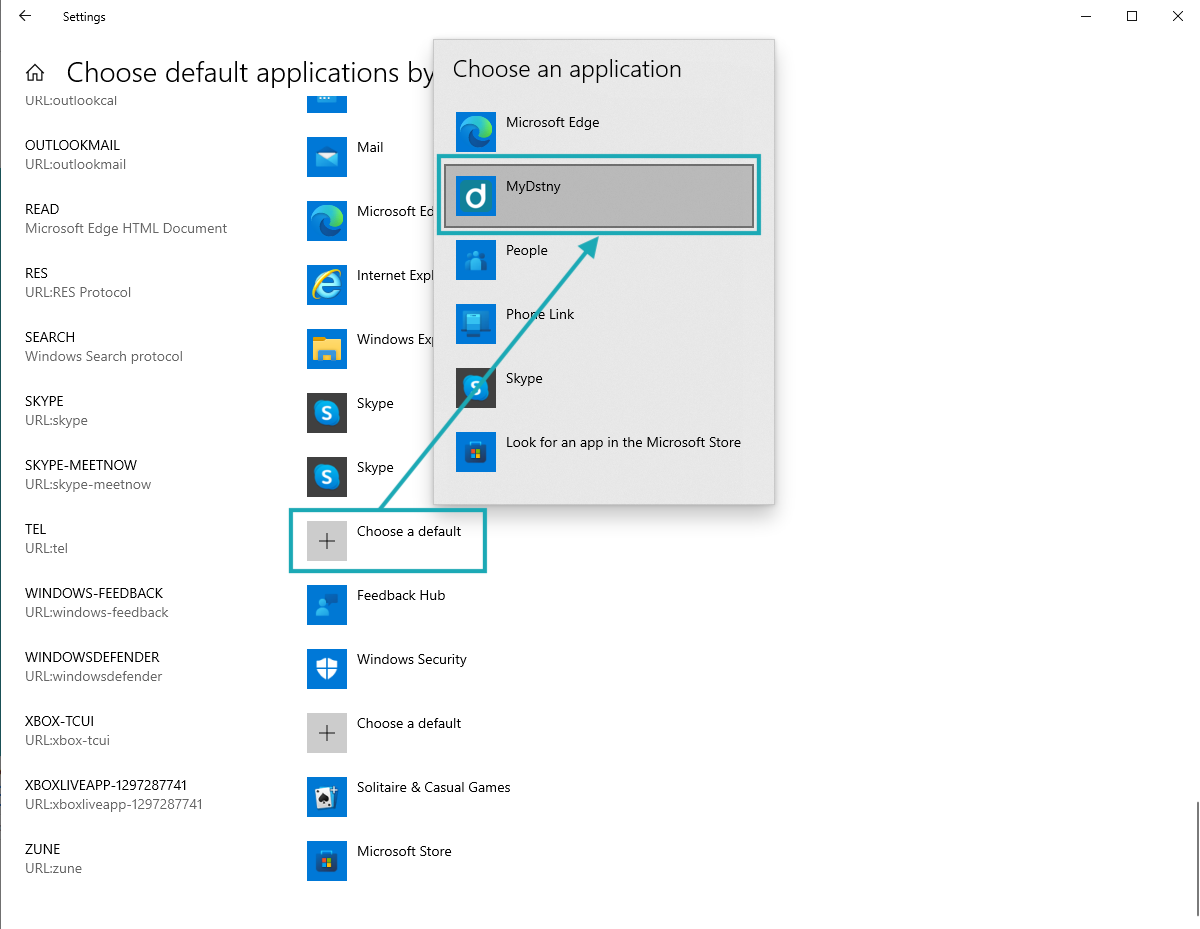Click the Skype icon in the chooser list

[x=476, y=387]
